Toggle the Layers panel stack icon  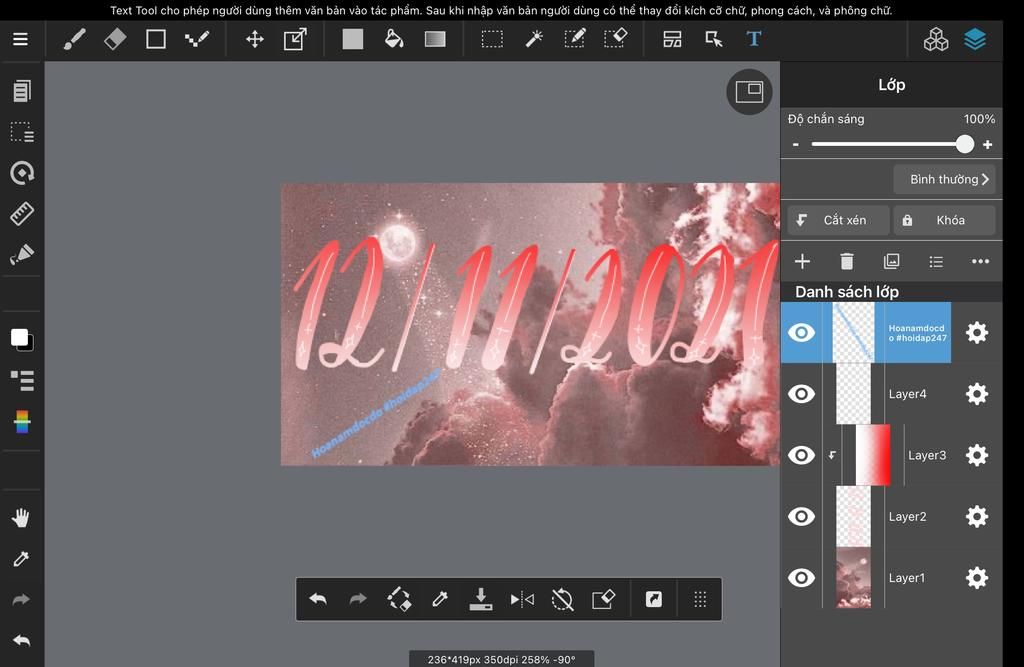click(975, 40)
